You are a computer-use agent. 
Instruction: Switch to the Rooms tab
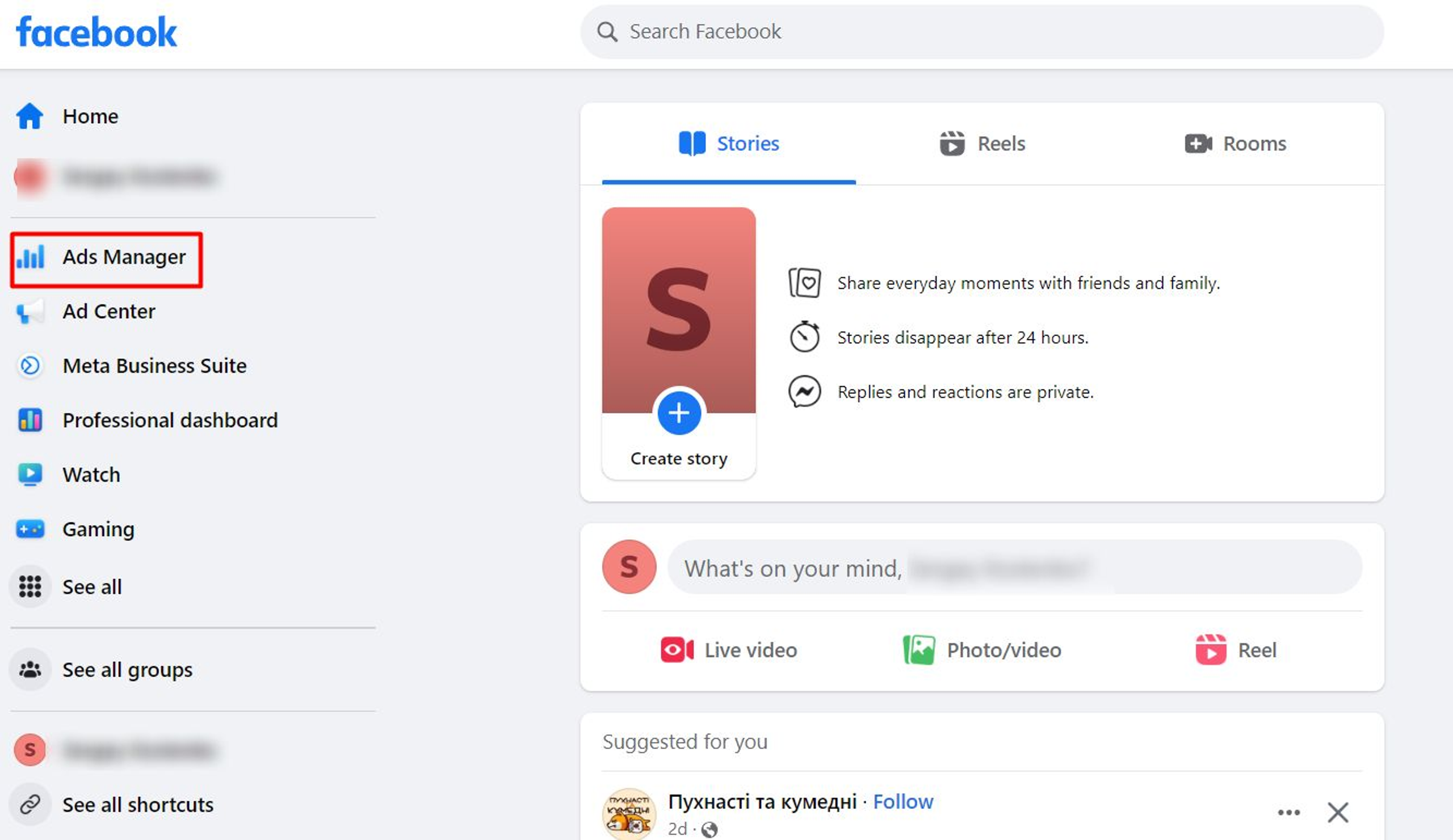click(x=1235, y=144)
